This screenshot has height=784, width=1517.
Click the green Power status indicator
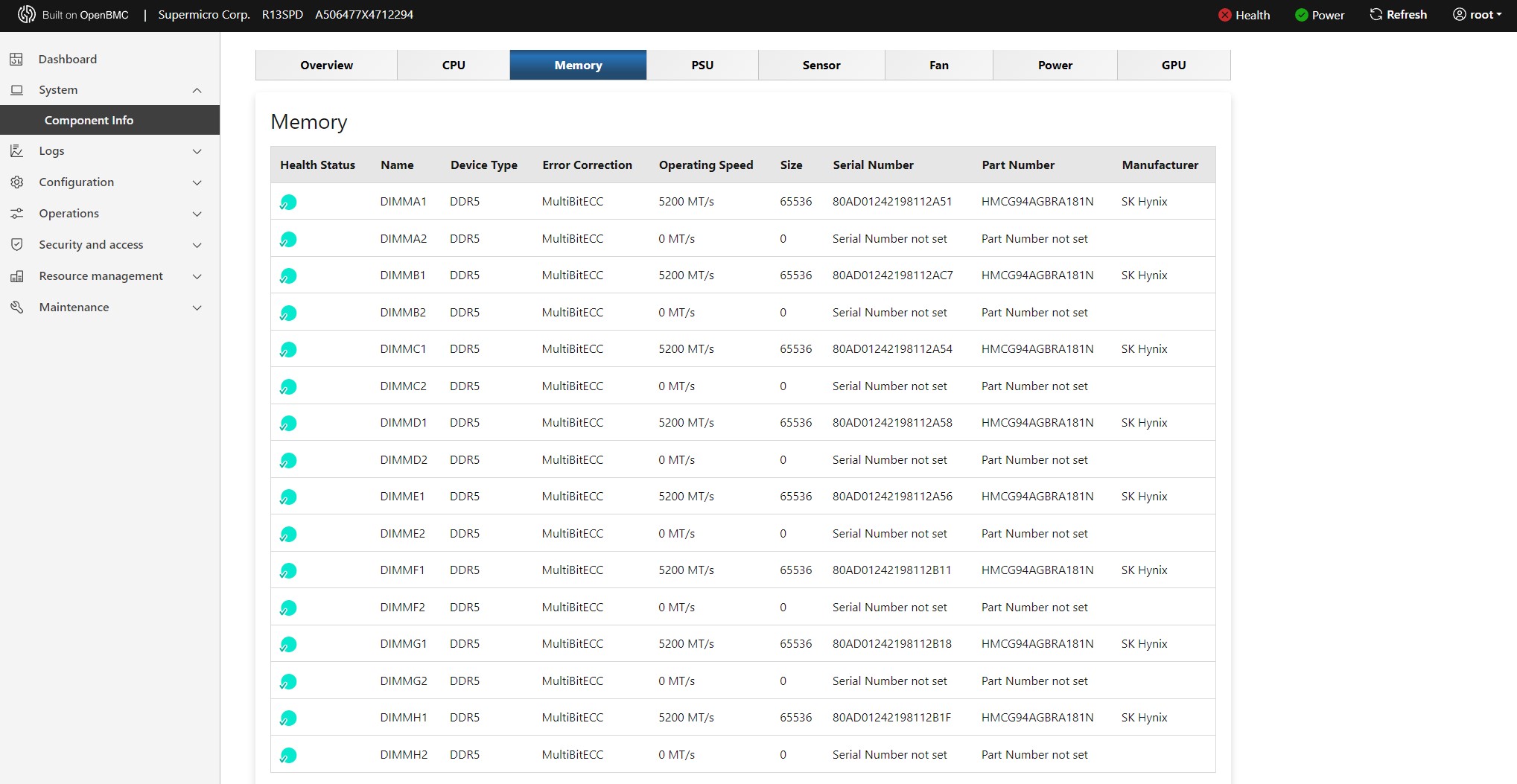click(1301, 15)
